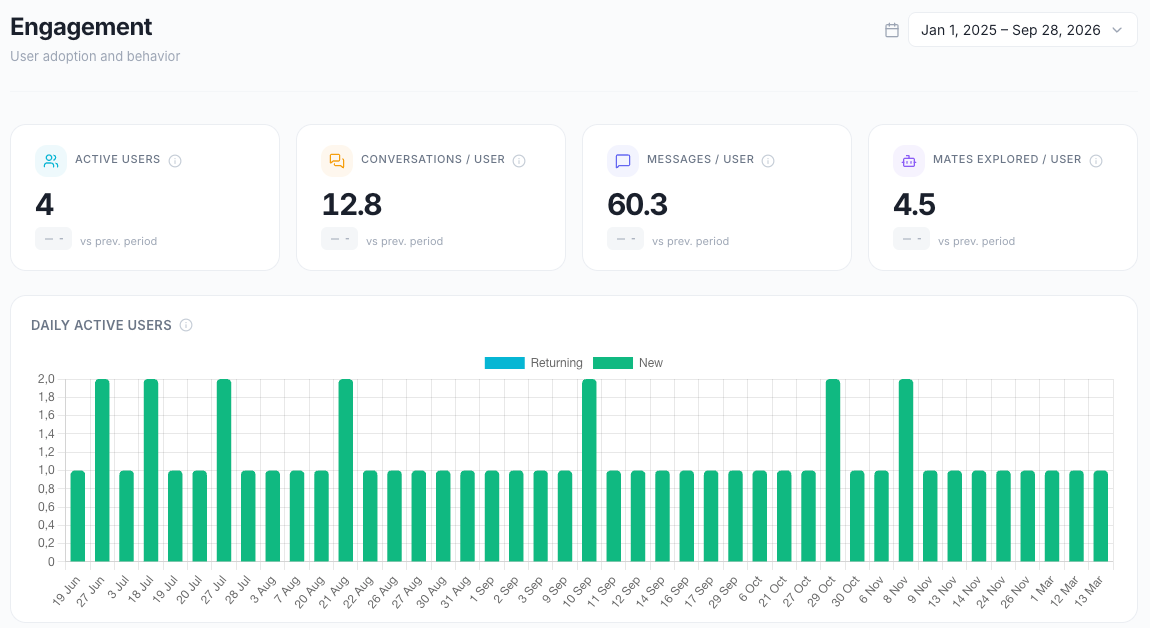Image resolution: width=1150 pixels, height=628 pixels.
Task: Click the change badge under Conversations / User
Action: point(340,238)
